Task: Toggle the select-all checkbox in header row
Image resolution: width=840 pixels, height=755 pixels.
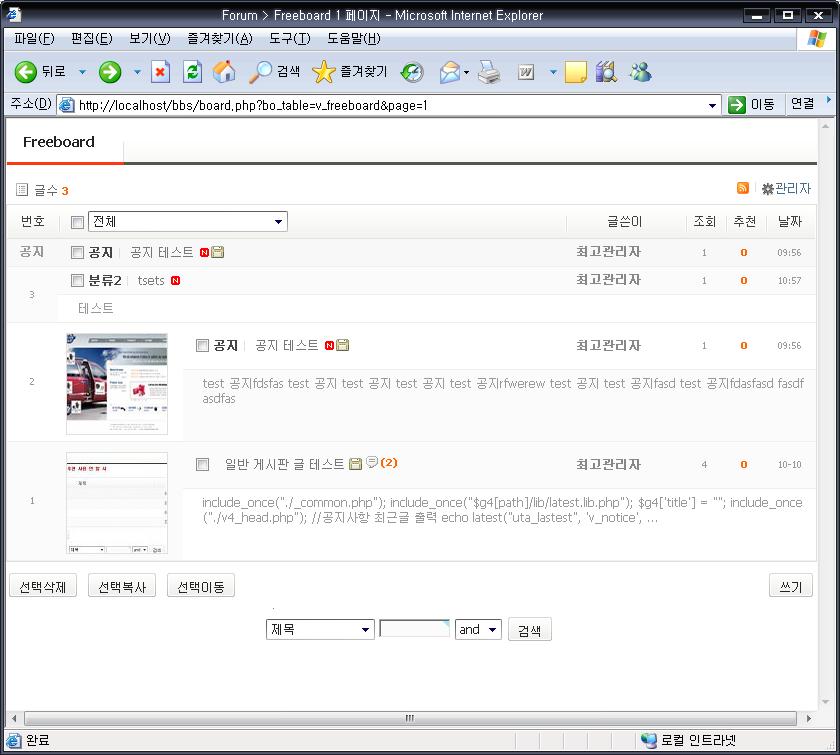Action: coord(78,222)
